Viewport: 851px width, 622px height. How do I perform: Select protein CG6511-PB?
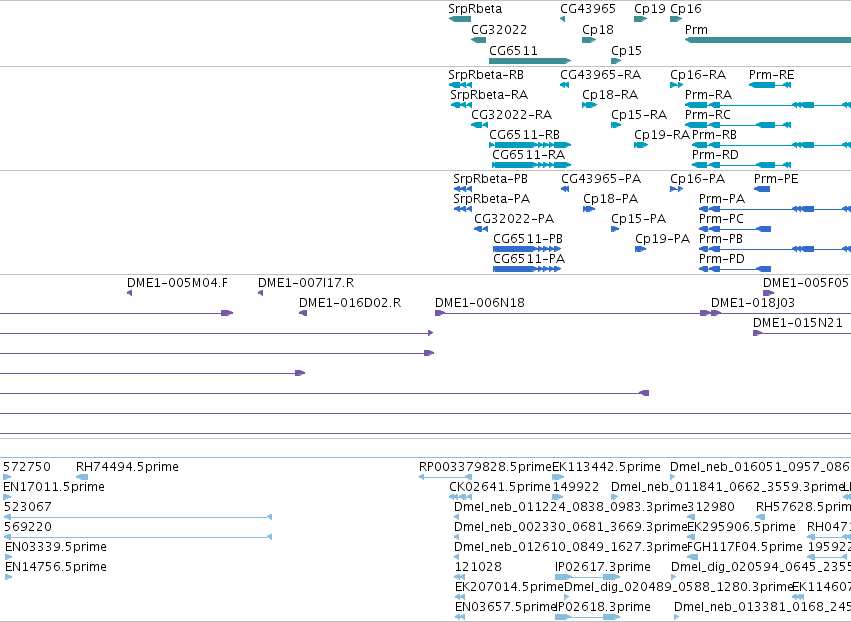527,249
